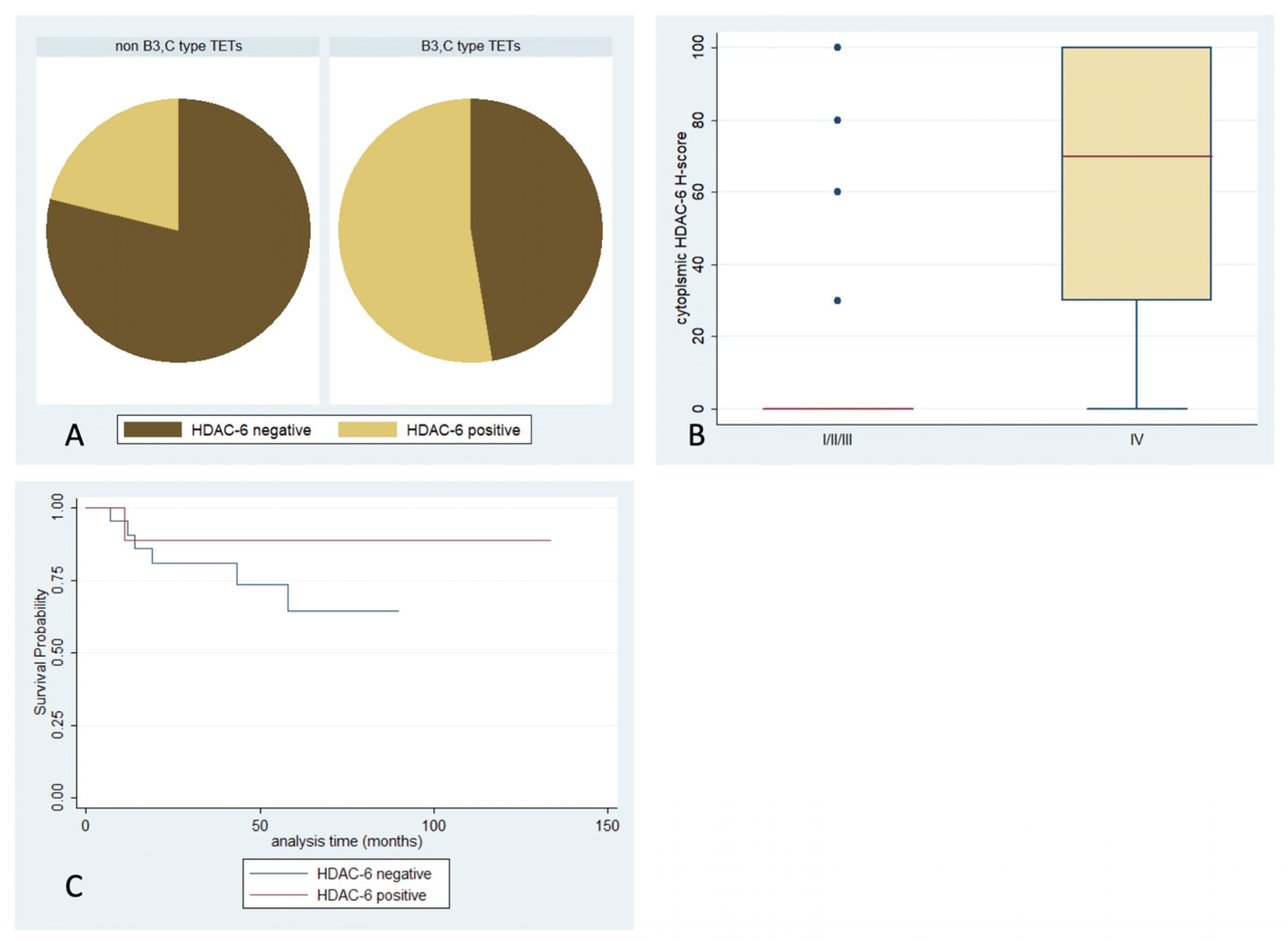Click the panel B letter label
The width and height of the screenshot is (1288, 941).
697,436
